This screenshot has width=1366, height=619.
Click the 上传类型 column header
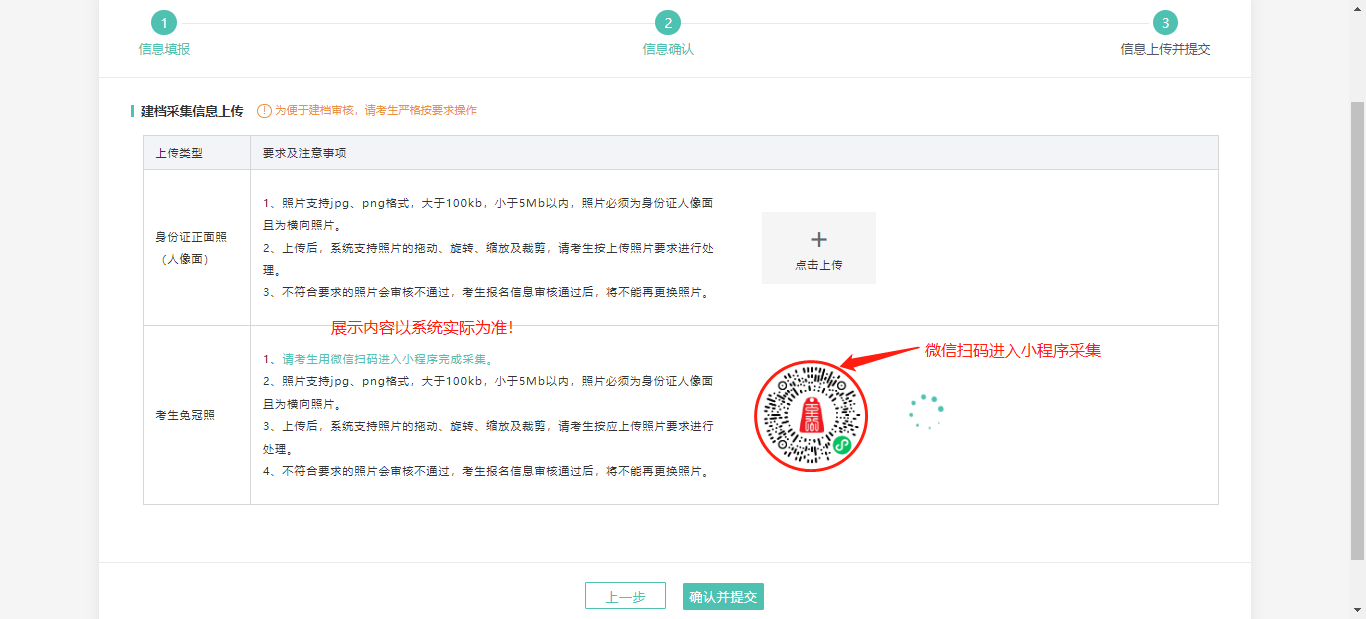[x=179, y=153]
